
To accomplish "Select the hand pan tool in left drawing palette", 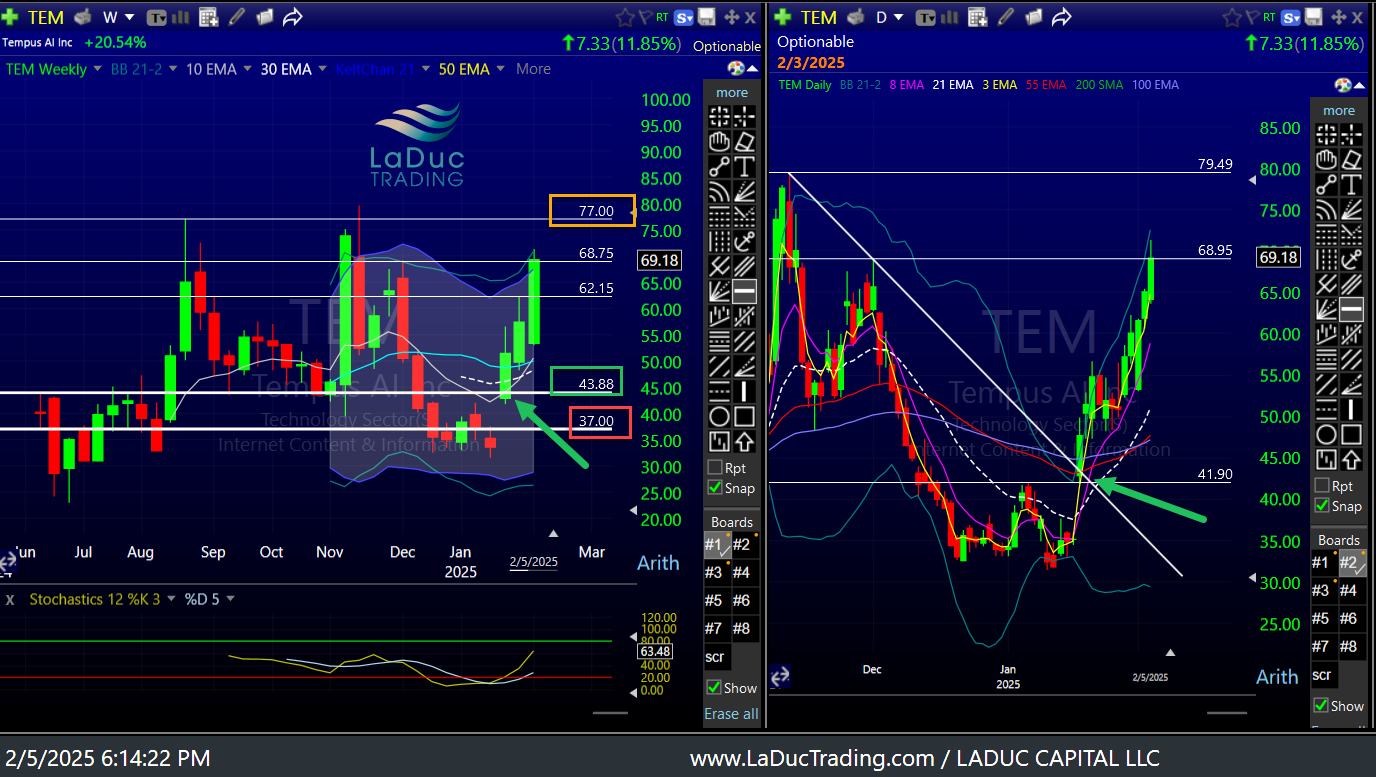I will click(719, 141).
